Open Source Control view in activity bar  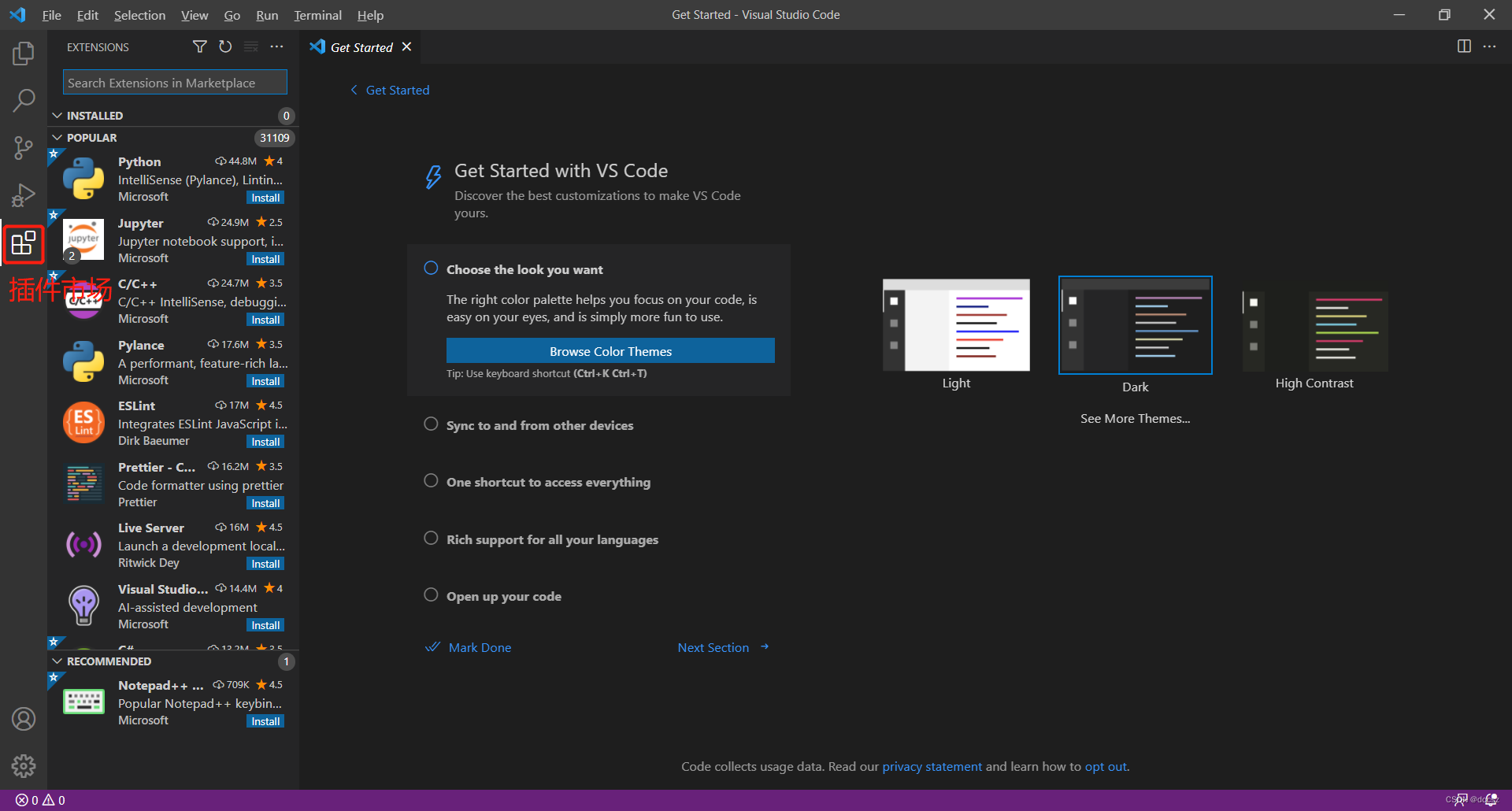[24, 148]
